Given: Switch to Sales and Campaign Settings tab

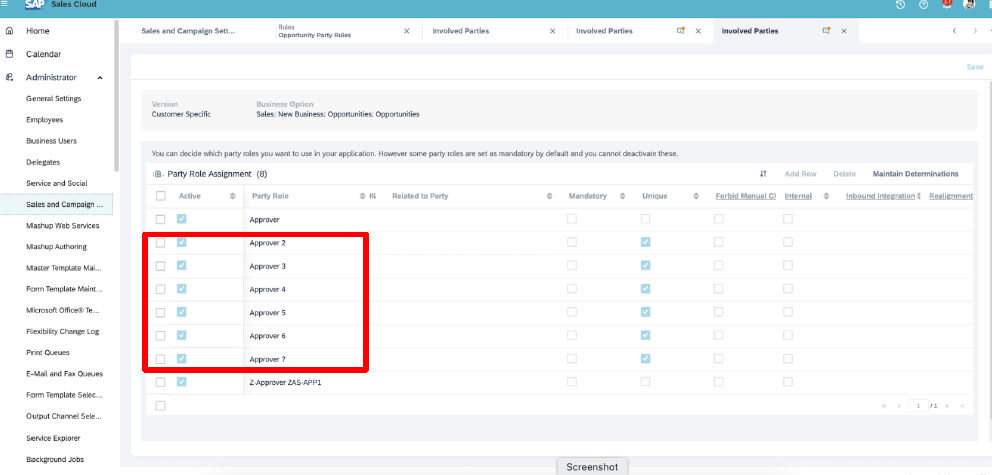Looking at the screenshot, I should point(187,31).
